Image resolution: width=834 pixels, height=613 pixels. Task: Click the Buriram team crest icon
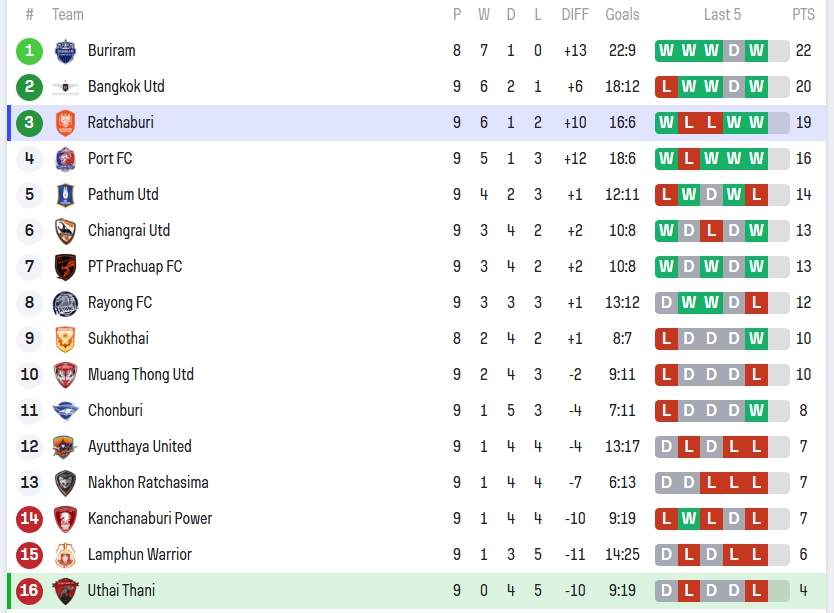pyautogui.click(x=65, y=51)
